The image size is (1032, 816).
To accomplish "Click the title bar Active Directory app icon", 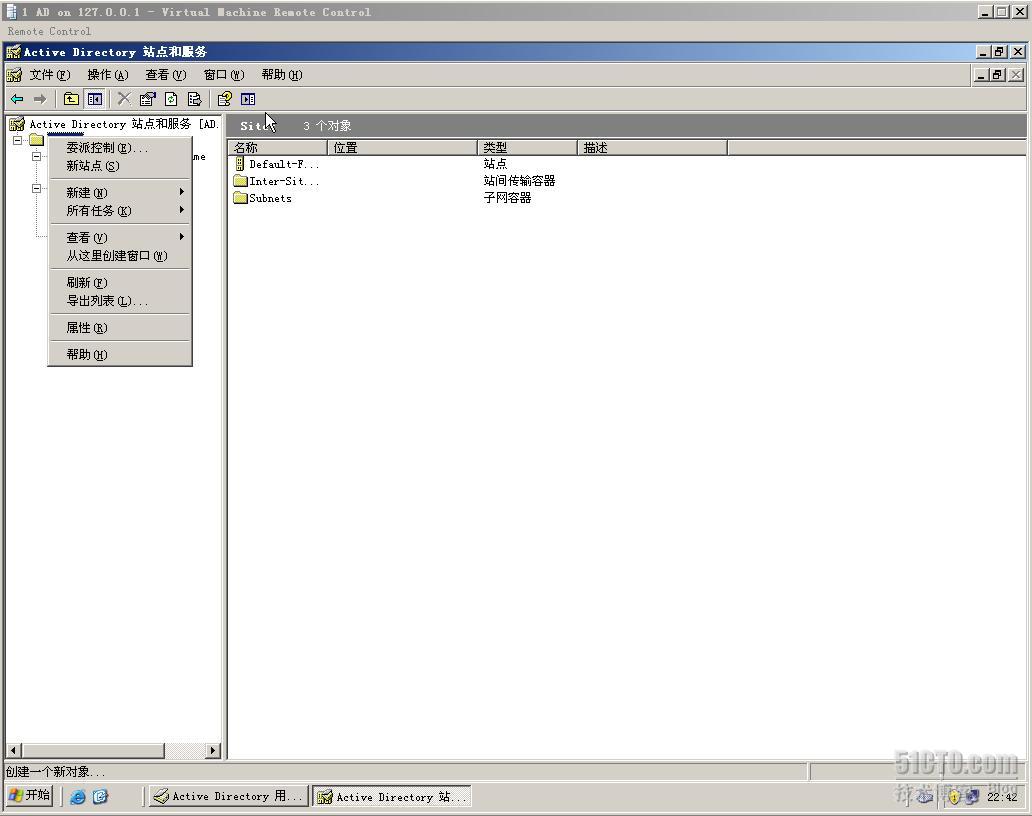I will [x=14, y=52].
